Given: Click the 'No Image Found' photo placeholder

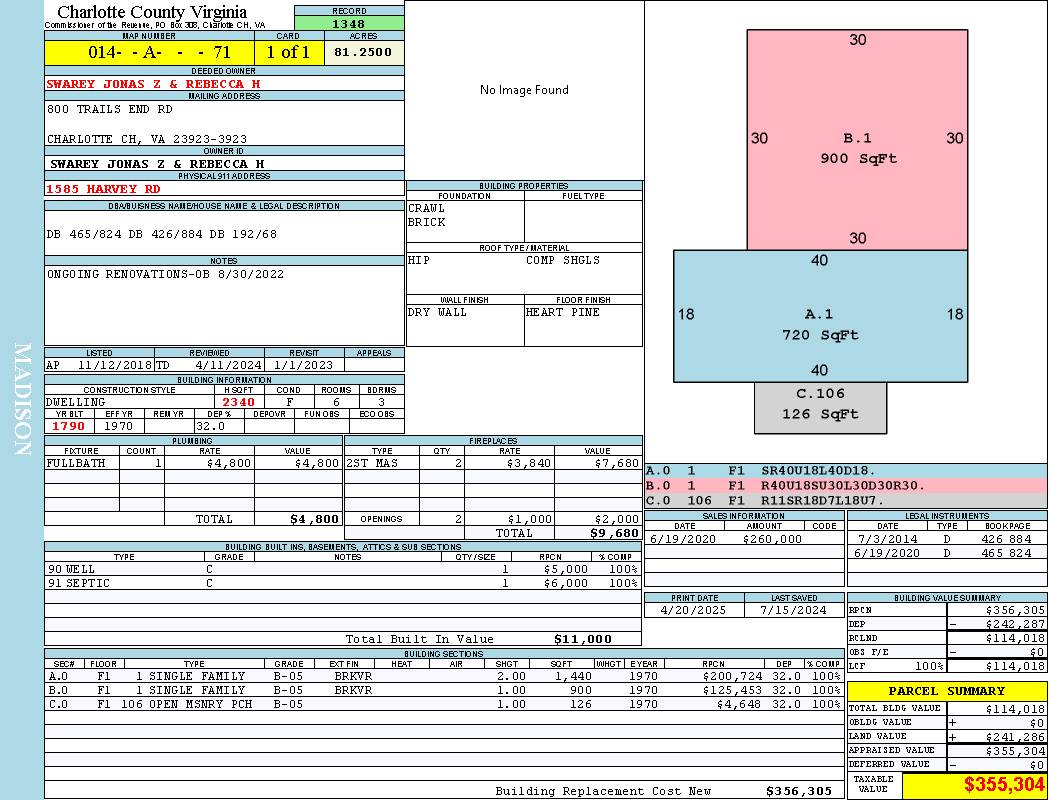Looking at the screenshot, I should [524, 90].
